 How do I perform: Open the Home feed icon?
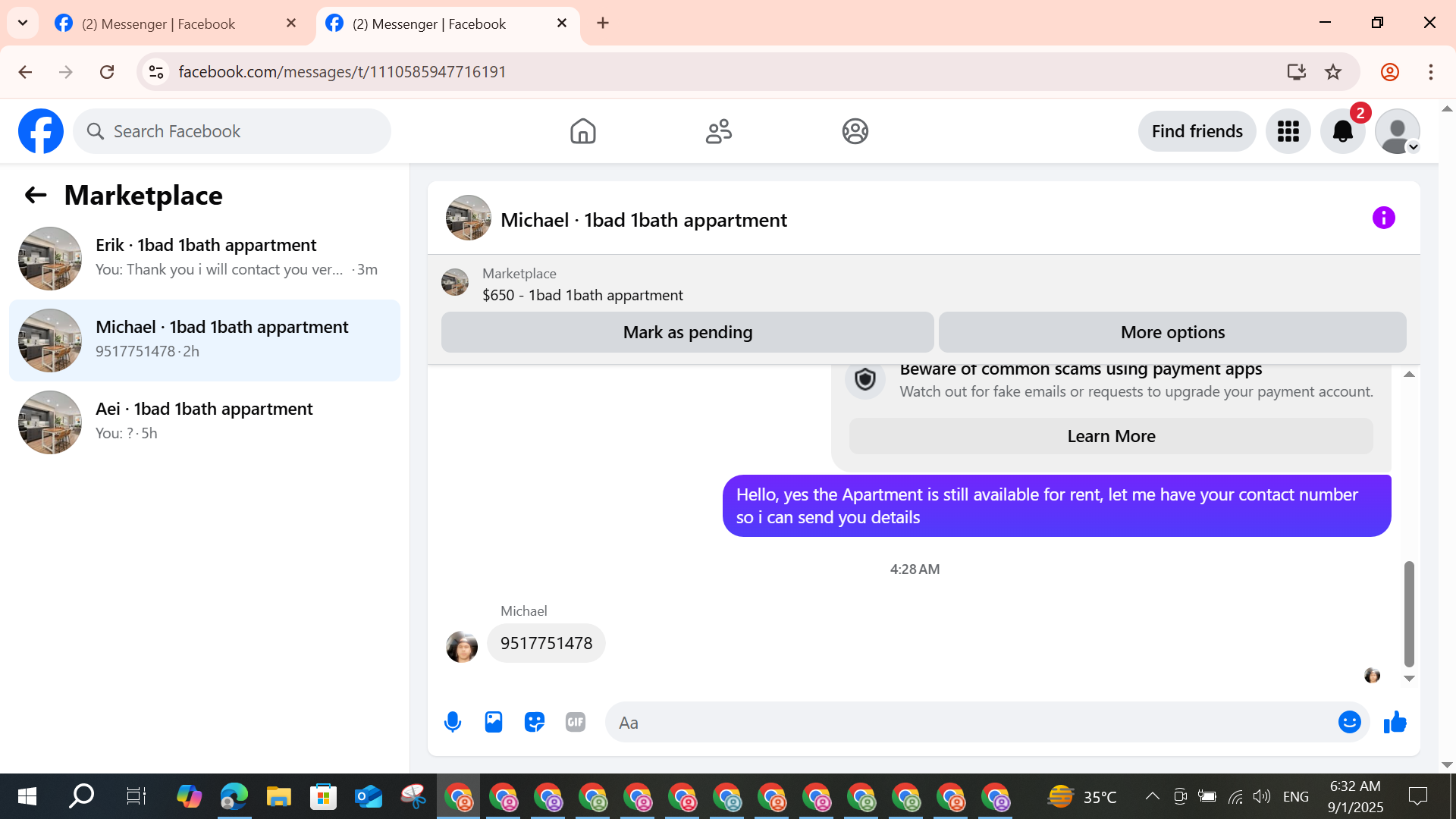click(582, 131)
